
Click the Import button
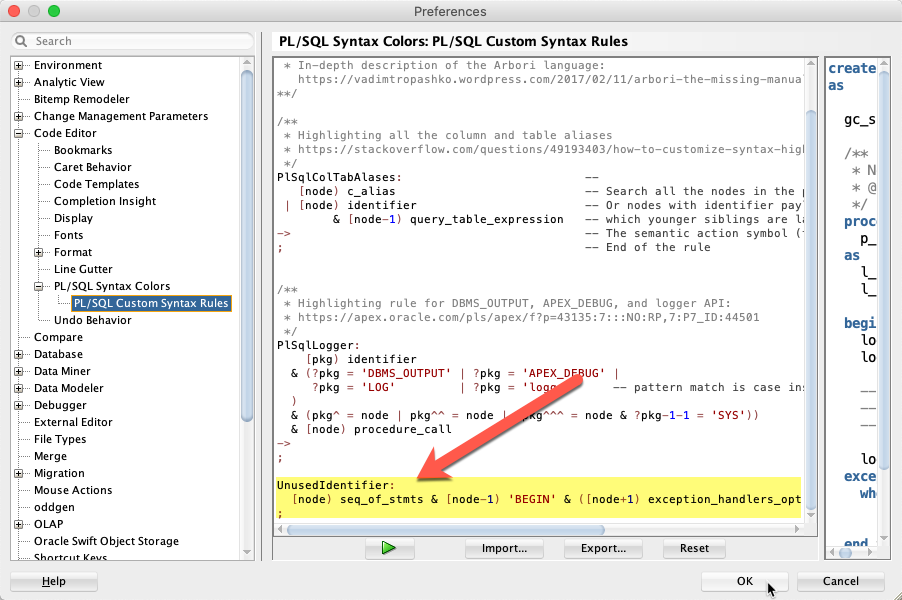click(504, 549)
